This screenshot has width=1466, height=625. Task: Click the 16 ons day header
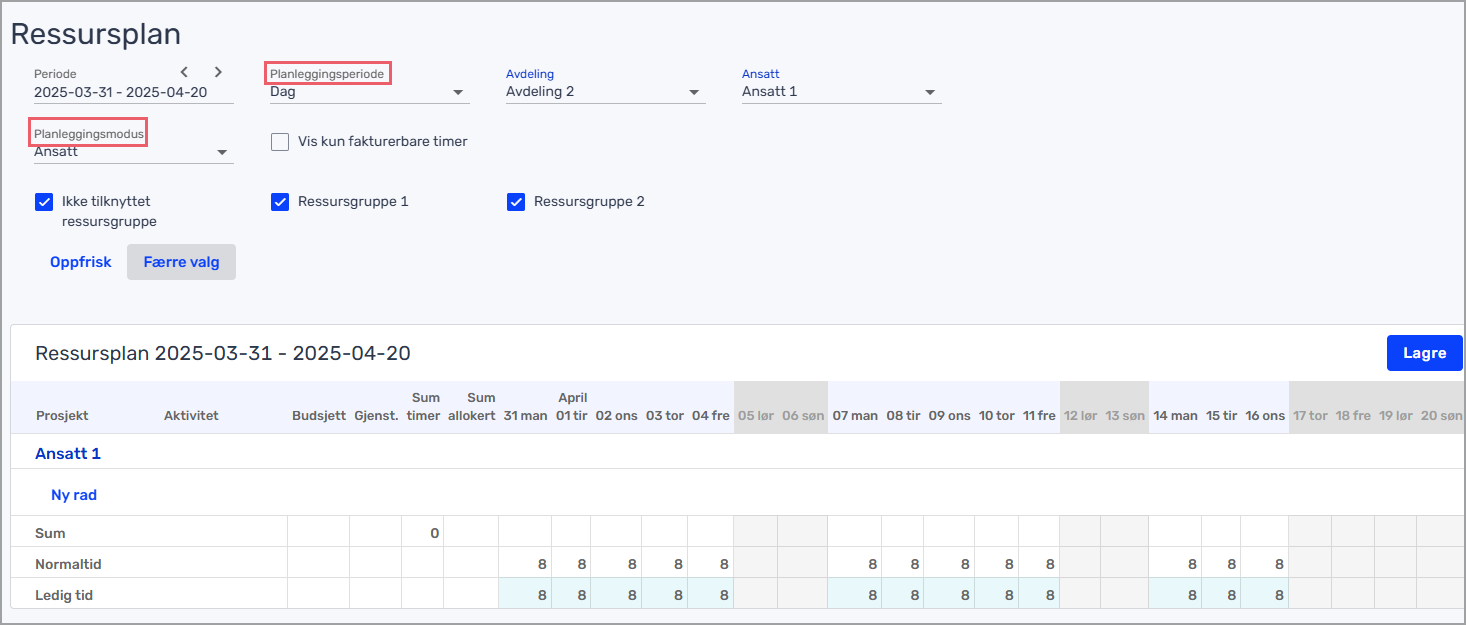[1265, 416]
